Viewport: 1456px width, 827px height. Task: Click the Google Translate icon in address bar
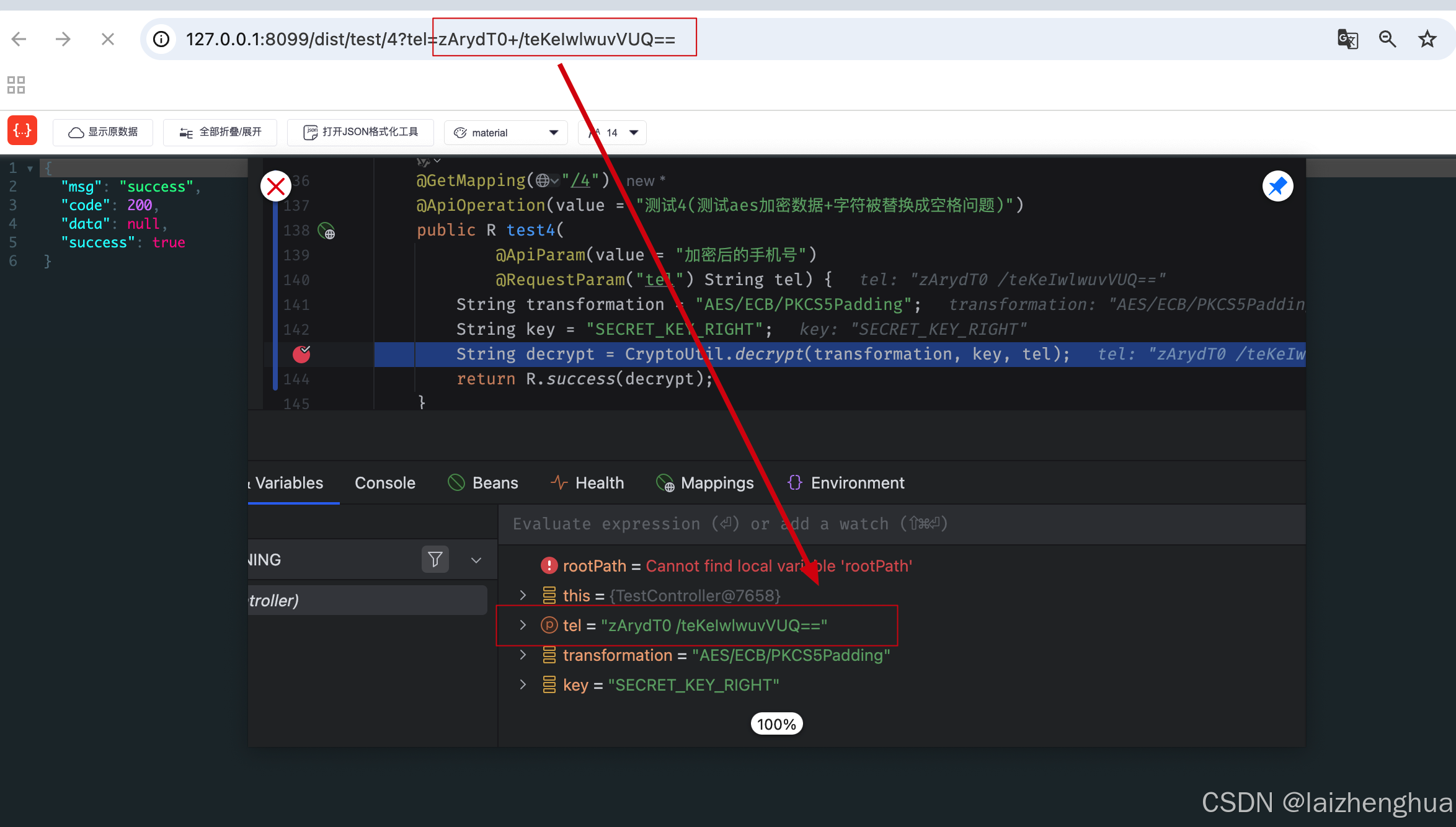[x=1347, y=39]
